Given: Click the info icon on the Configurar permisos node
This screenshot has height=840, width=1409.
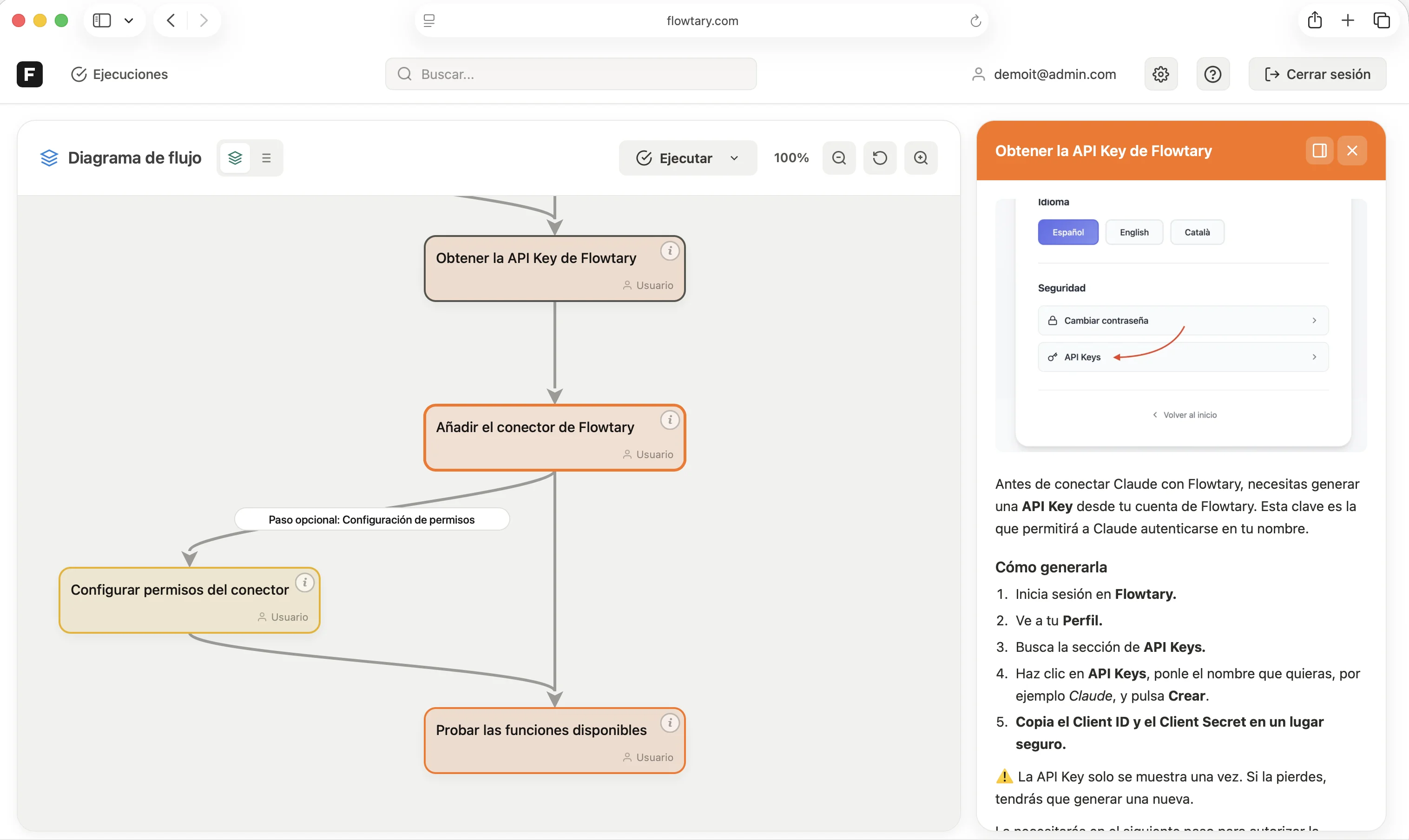Looking at the screenshot, I should 304,583.
